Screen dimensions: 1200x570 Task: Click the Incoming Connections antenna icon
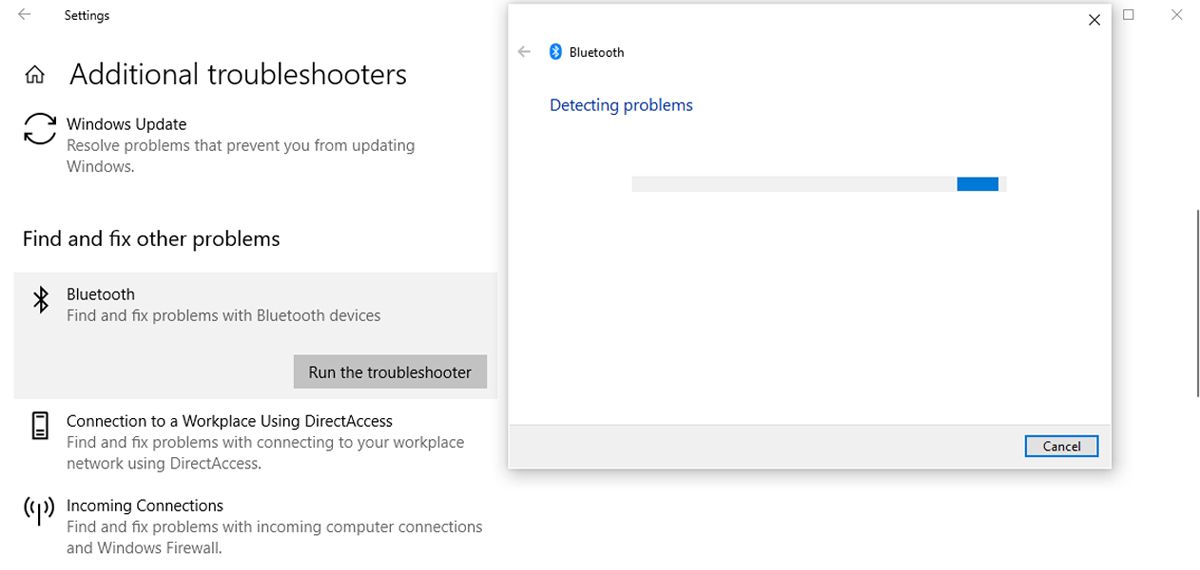point(39,511)
